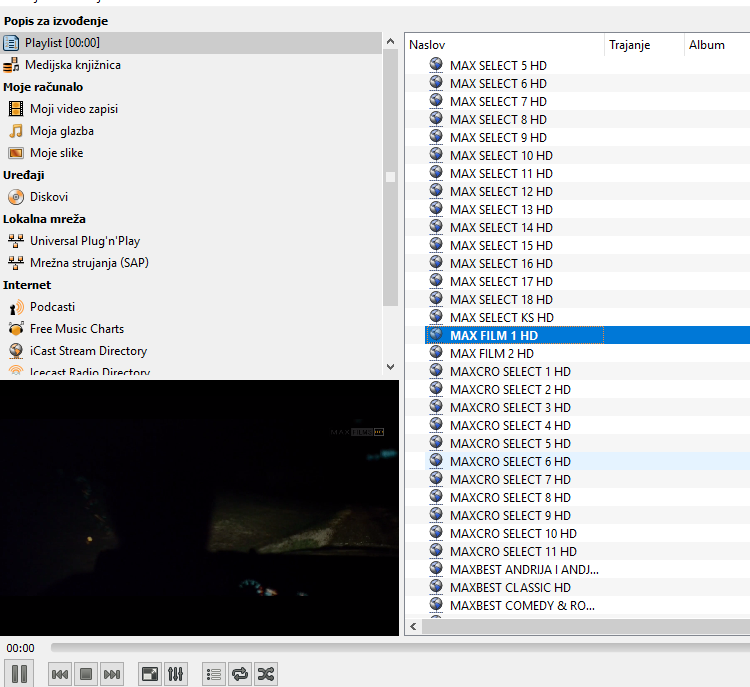Open Medijska knjižnica in the sidebar
This screenshot has height=687, width=750.
coord(72,65)
